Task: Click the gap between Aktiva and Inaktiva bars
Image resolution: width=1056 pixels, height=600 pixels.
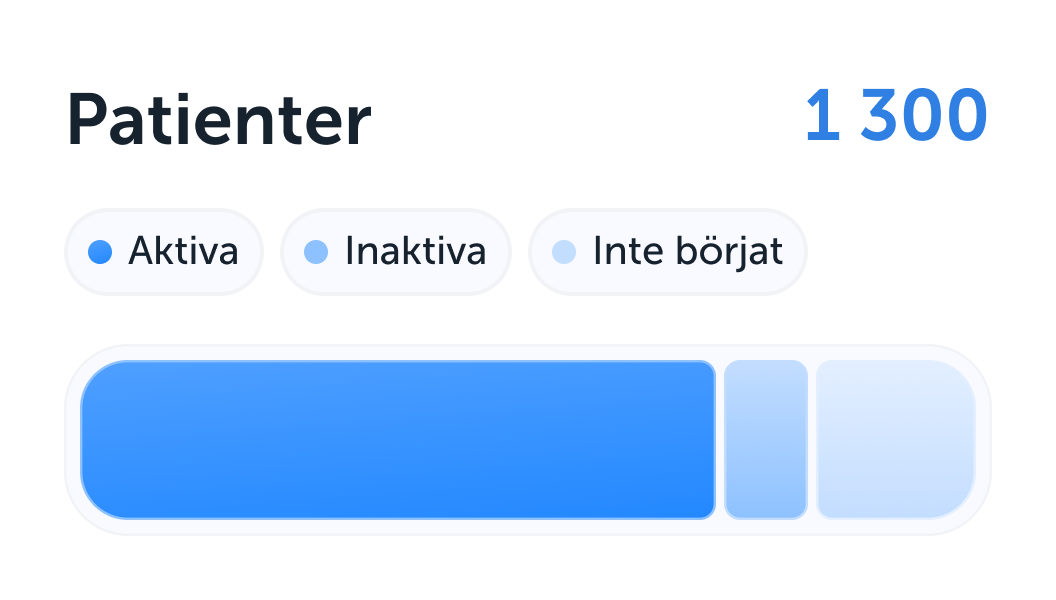Action: coord(720,440)
